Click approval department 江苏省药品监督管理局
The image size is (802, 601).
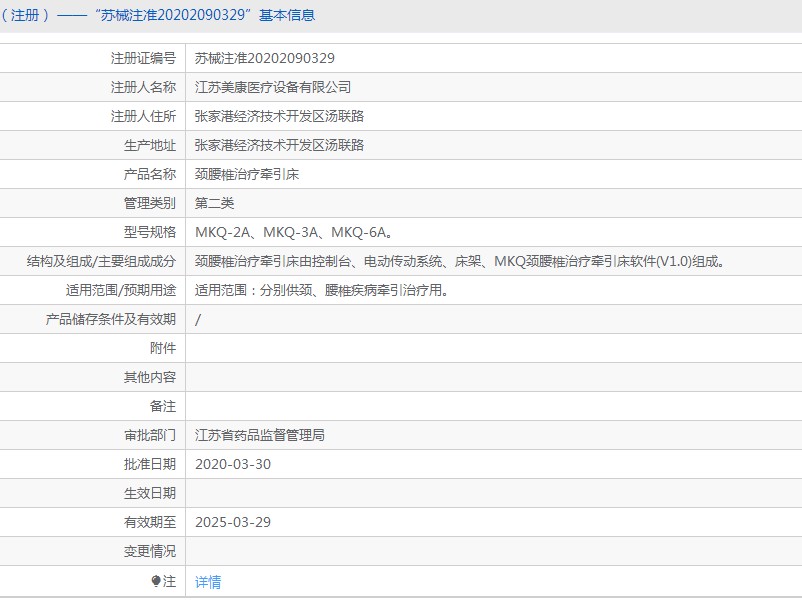click(x=259, y=435)
